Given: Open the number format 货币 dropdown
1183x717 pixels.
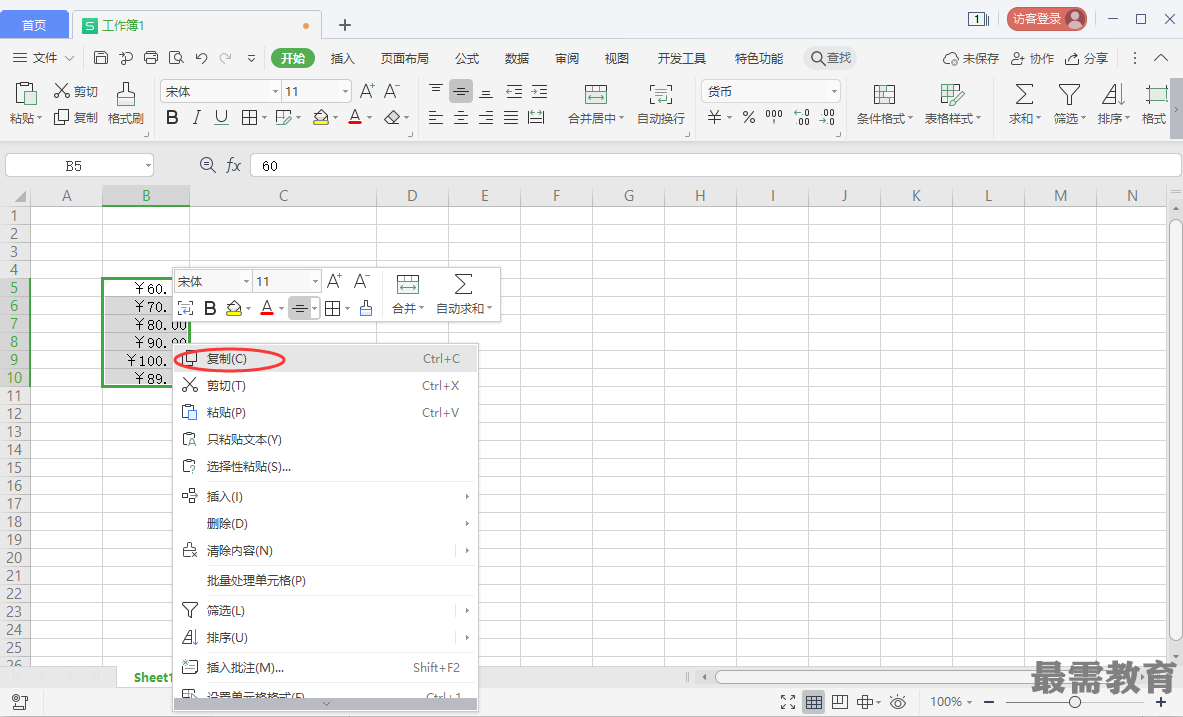Looking at the screenshot, I should coord(834,91).
